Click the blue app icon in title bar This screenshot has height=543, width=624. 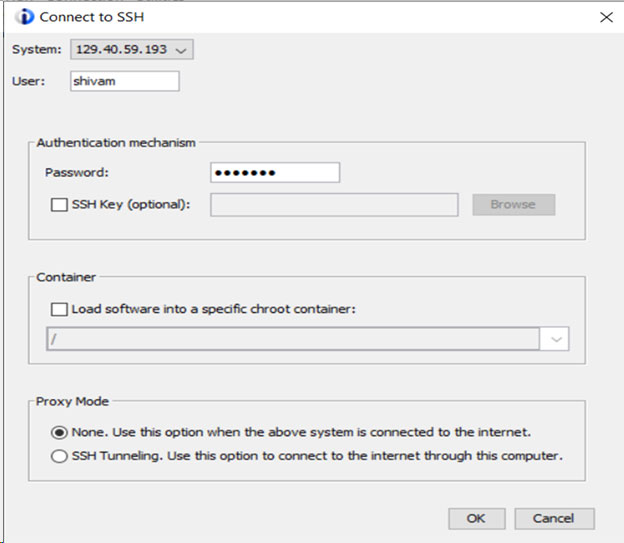tap(25, 17)
